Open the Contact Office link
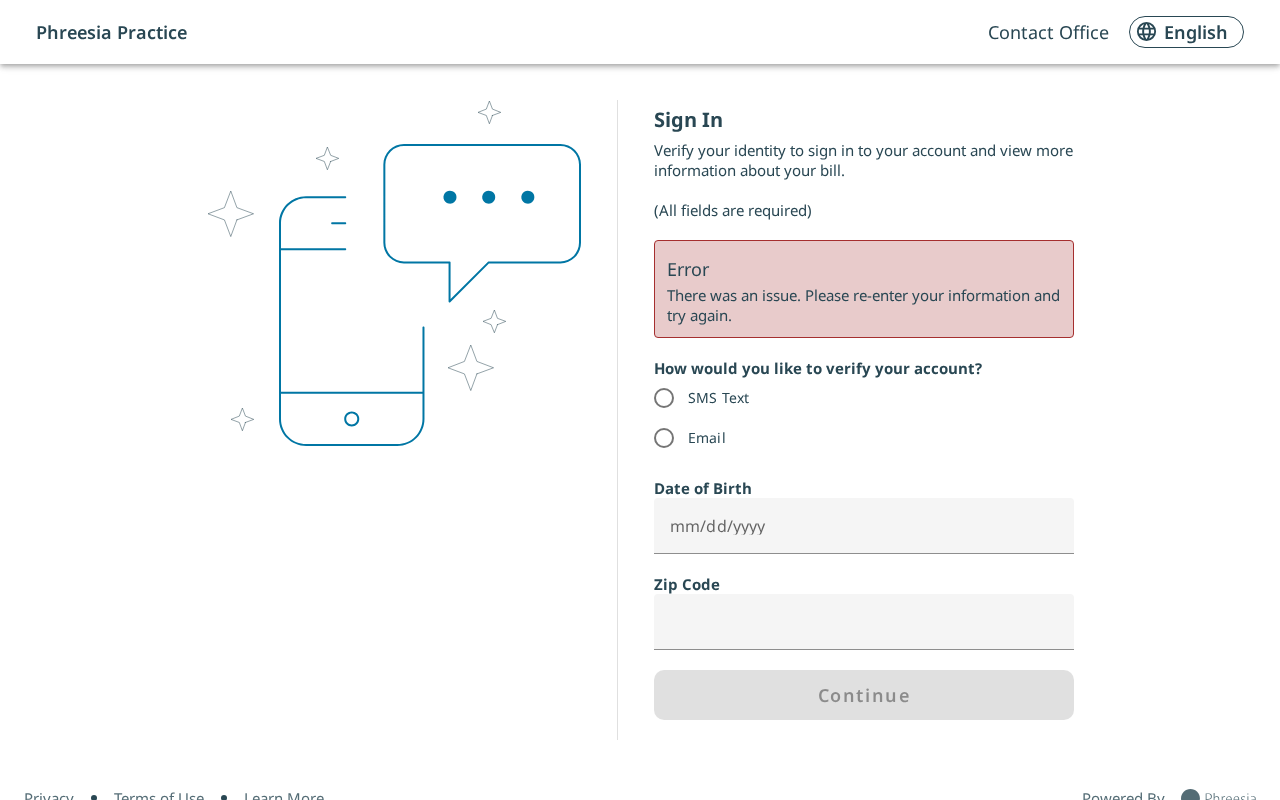The image size is (1280, 800). click(1048, 32)
